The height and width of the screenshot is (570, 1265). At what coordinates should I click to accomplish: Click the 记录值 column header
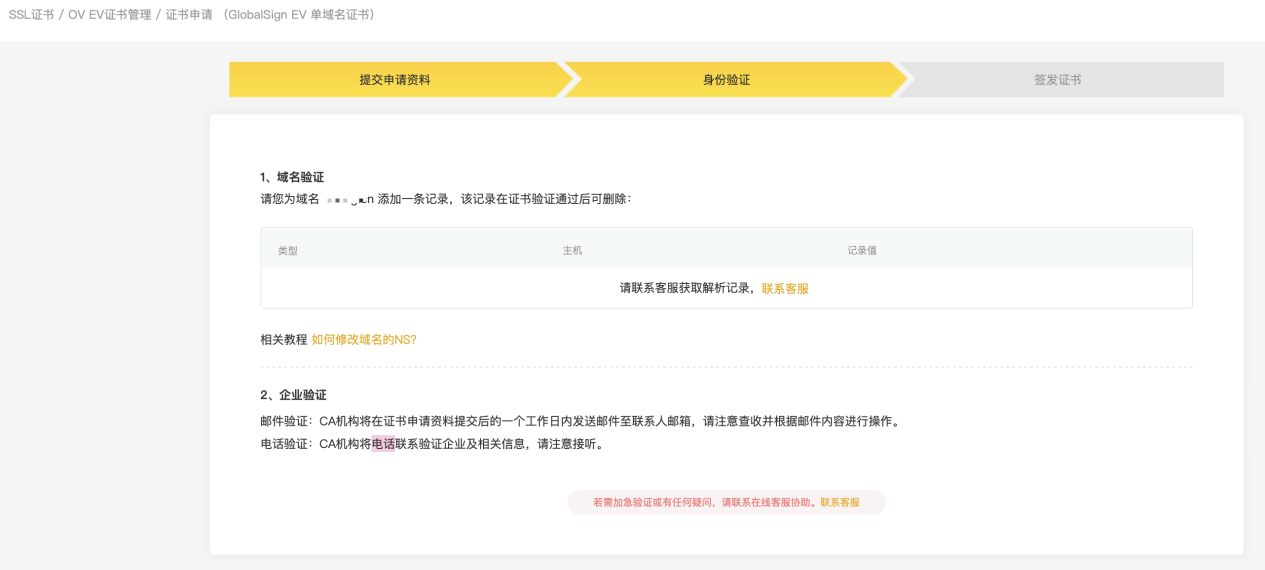[x=862, y=250]
